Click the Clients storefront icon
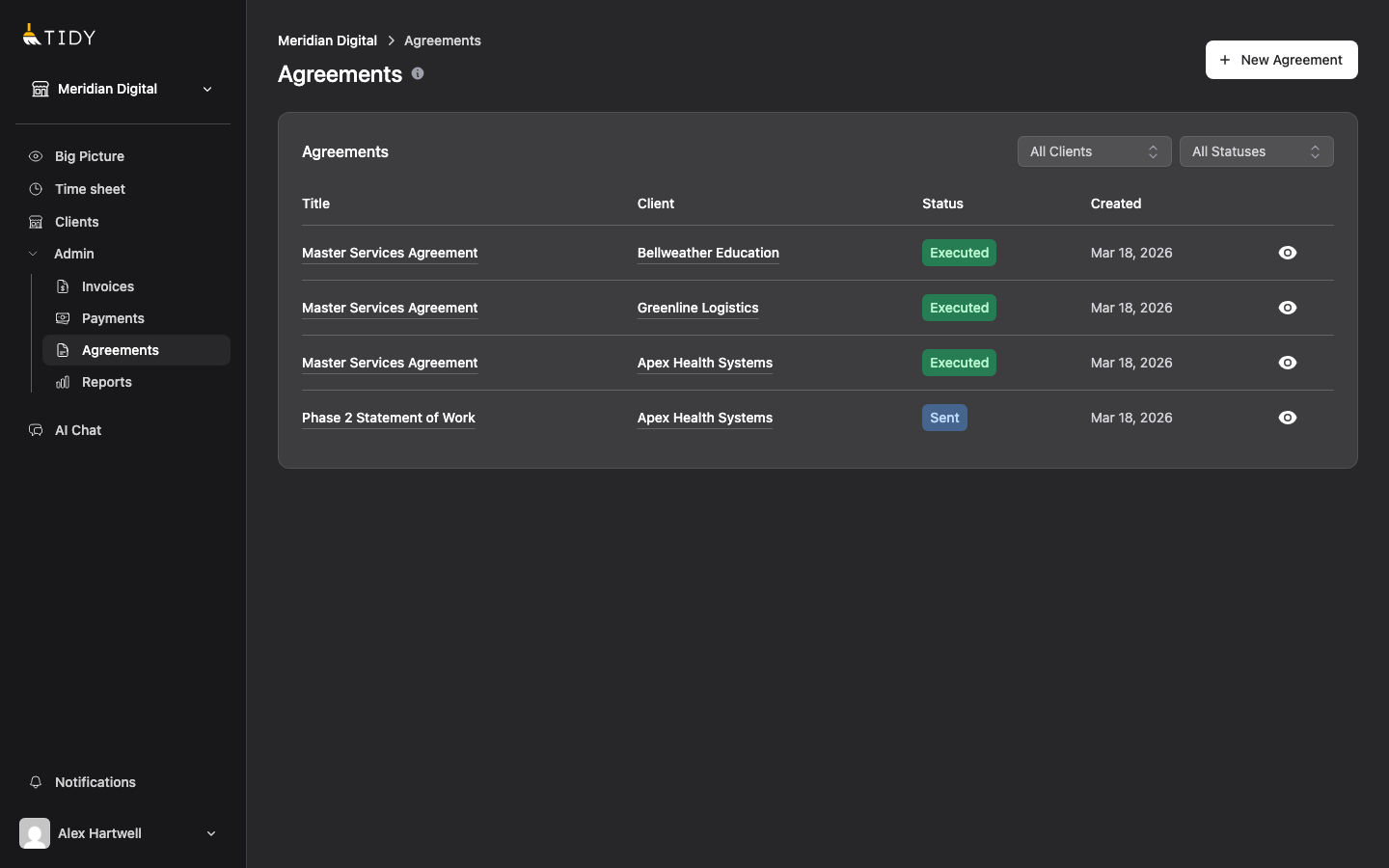 pyautogui.click(x=36, y=222)
